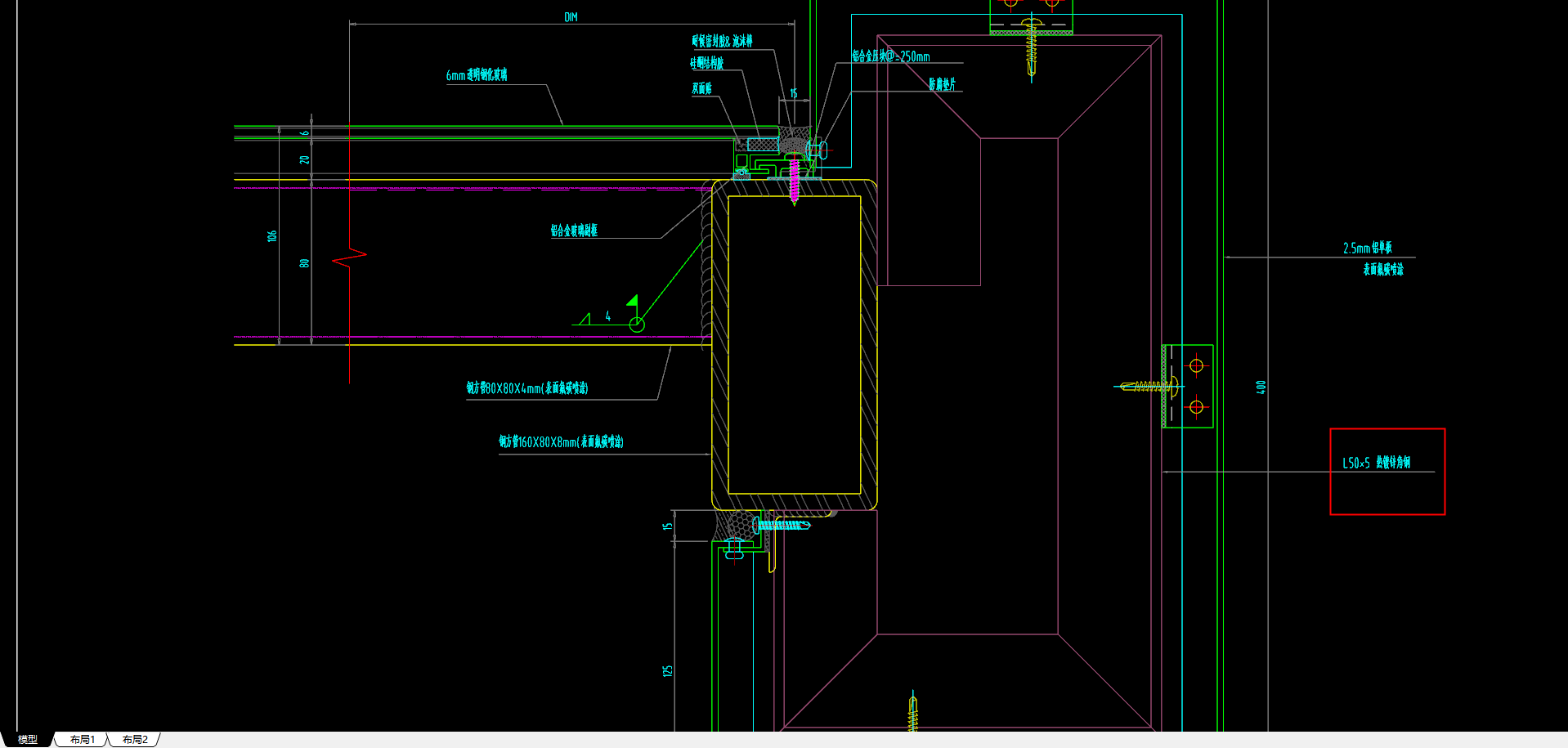Viewport: 1568px width, 748px height.
Task: Select the '钢方管160X80X8mm' annotation text
Action: pos(538,442)
